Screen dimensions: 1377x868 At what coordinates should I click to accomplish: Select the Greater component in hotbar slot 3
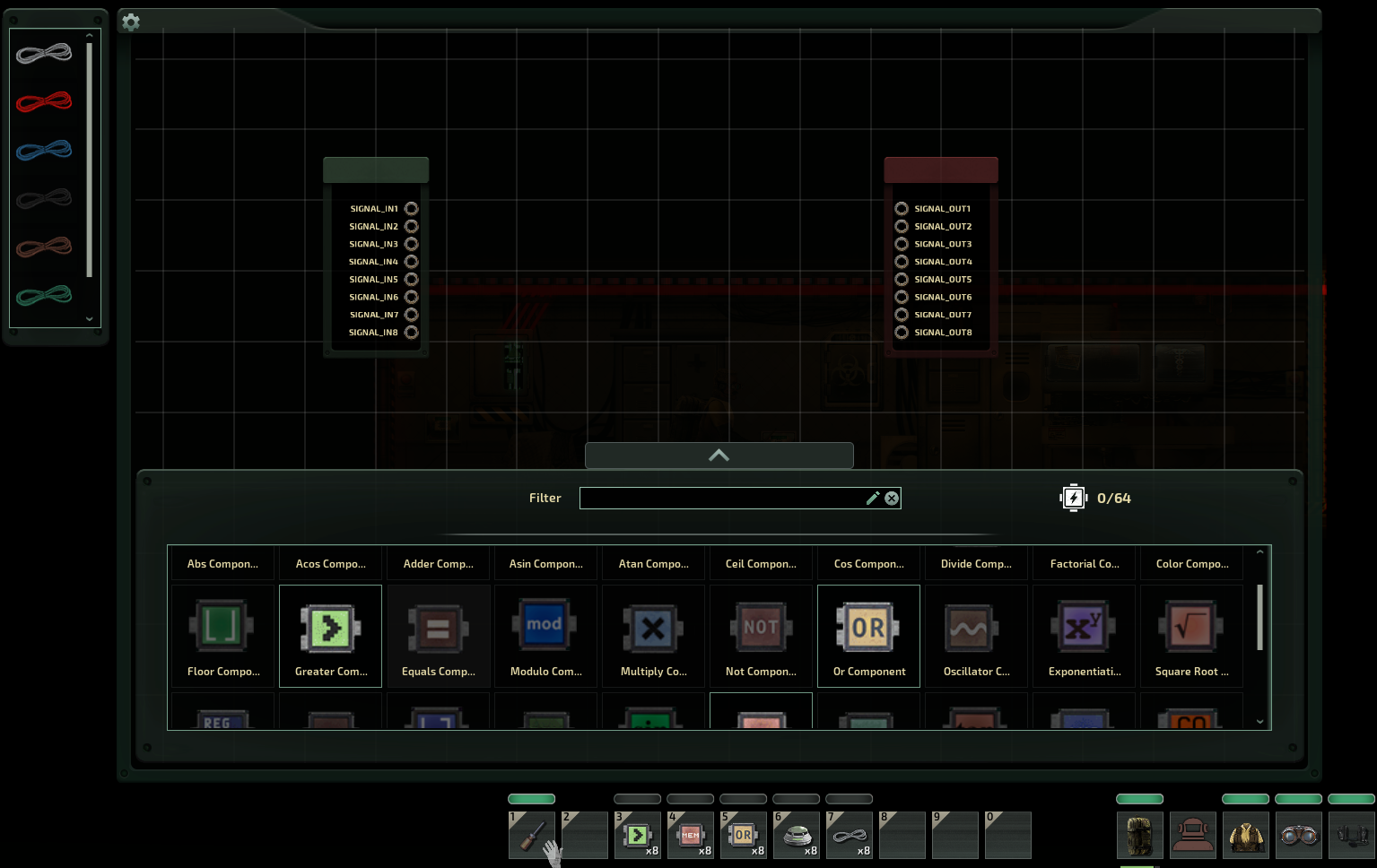(x=638, y=836)
